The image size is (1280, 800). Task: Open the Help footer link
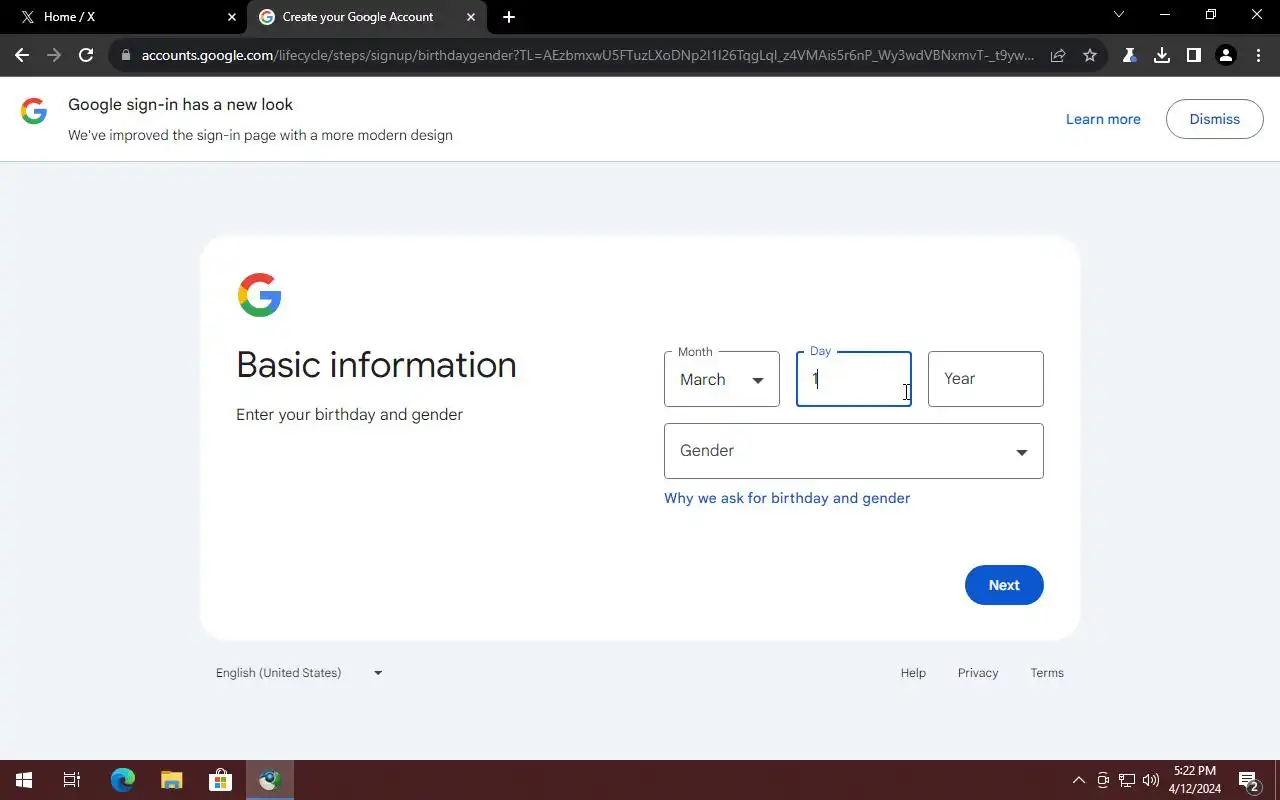tap(913, 673)
